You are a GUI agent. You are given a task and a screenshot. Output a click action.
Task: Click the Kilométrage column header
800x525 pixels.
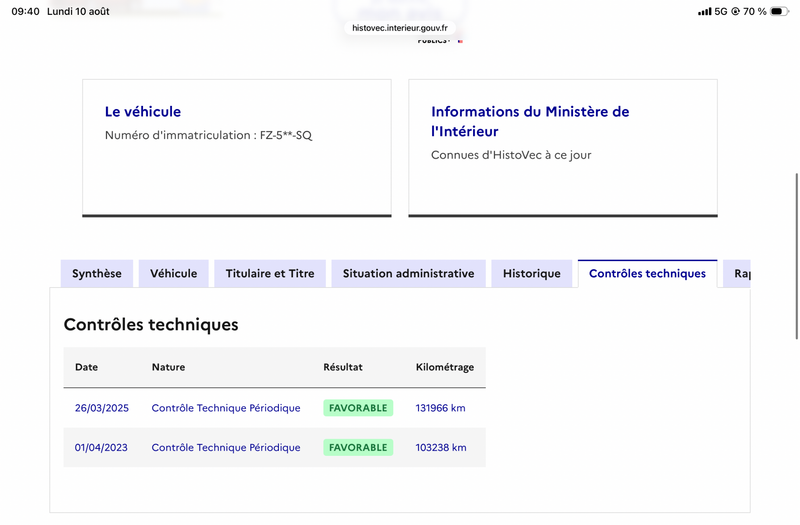tap(445, 367)
